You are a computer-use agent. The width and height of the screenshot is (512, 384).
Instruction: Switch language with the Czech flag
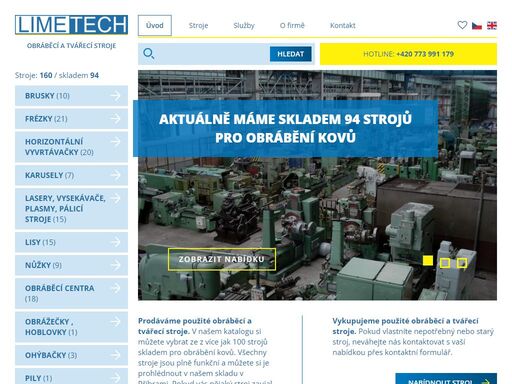click(x=477, y=25)
